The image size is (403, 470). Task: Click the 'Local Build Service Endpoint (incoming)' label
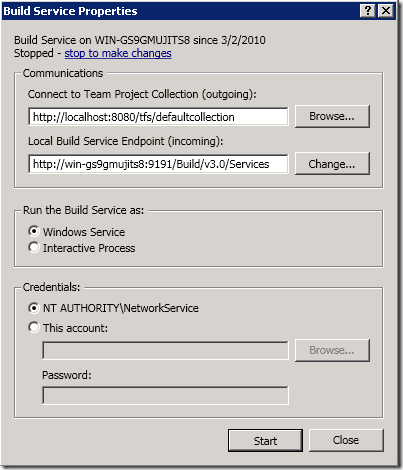coord(126,141)
